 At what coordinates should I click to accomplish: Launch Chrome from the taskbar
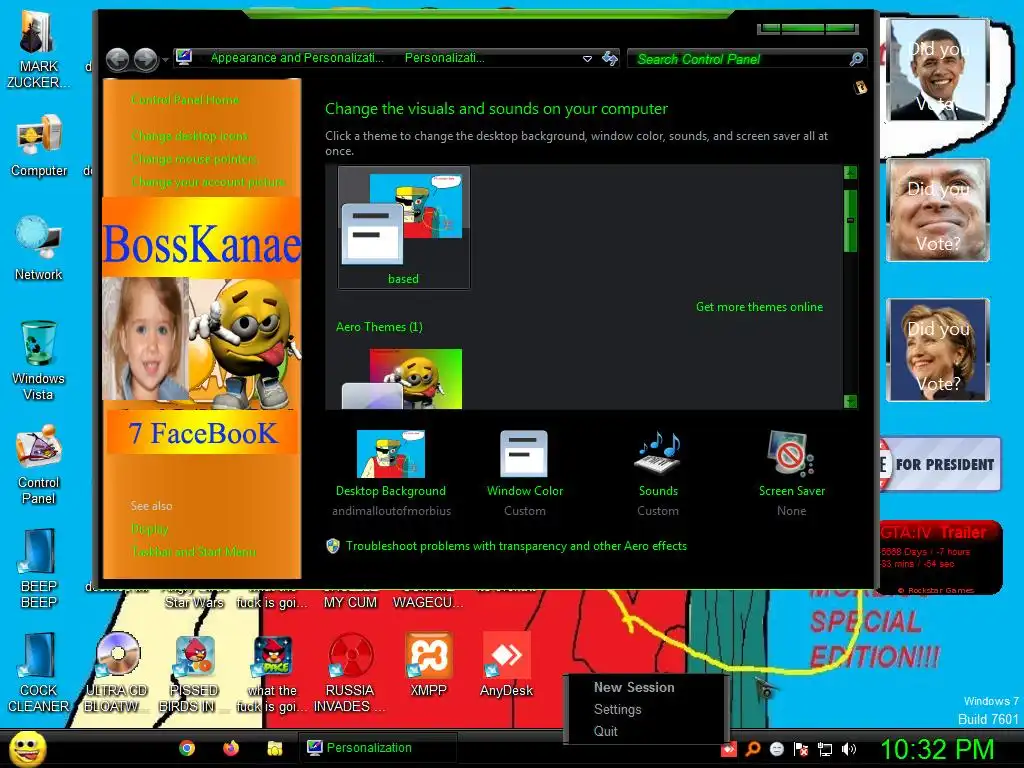click(187, 748)
